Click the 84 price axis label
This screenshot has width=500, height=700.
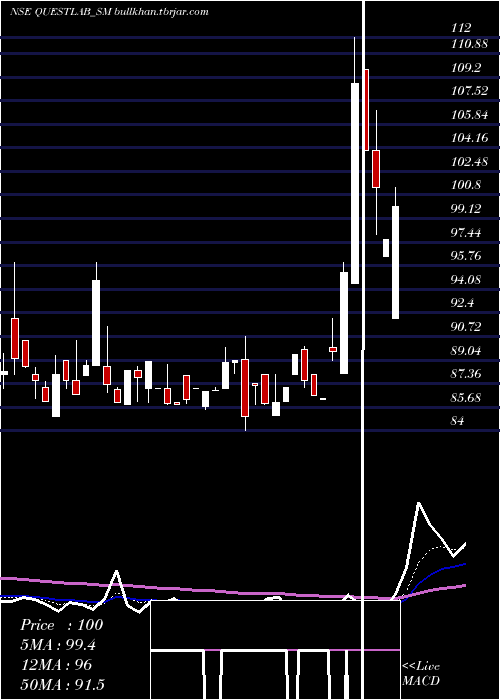458,421
